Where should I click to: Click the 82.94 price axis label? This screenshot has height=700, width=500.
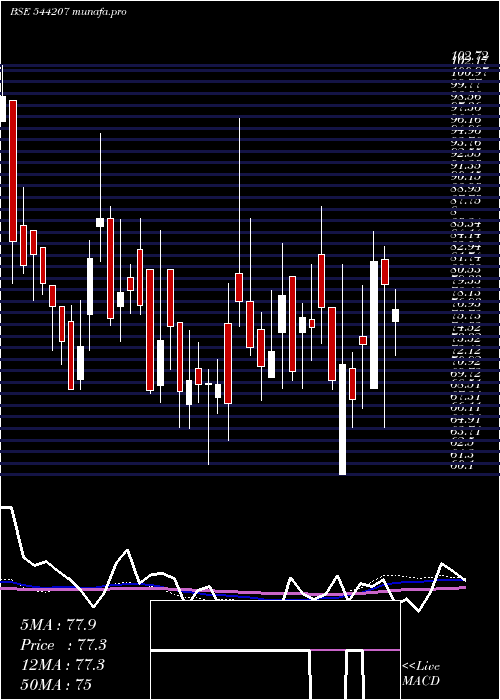tap(467, 246)
